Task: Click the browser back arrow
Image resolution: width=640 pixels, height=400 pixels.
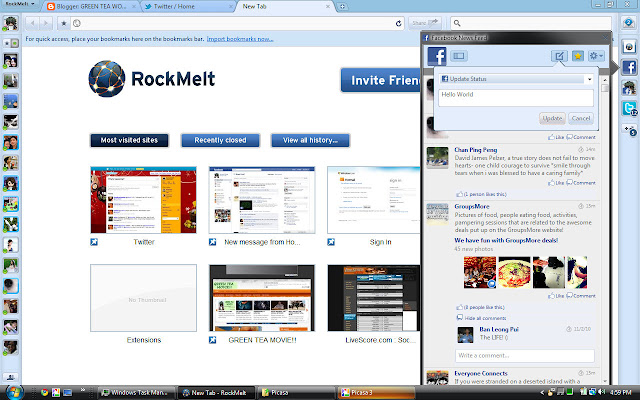Action: (33, 23)
